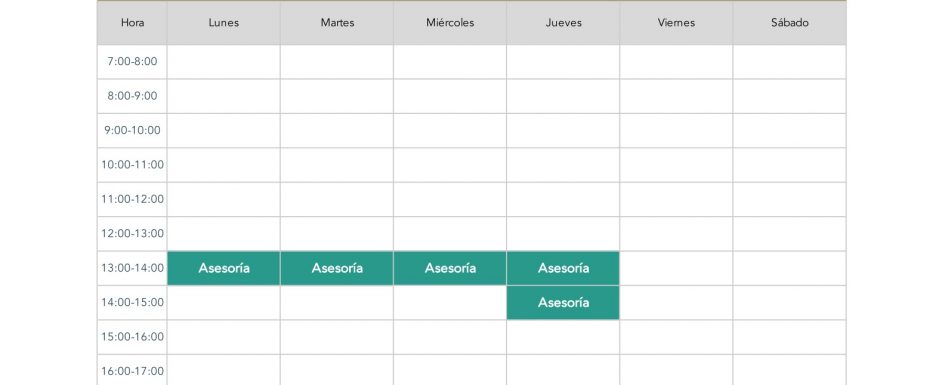Select the empty Miércoles 14:00-15:00 cell
The image size is (945, 385).
pos(450,302)
